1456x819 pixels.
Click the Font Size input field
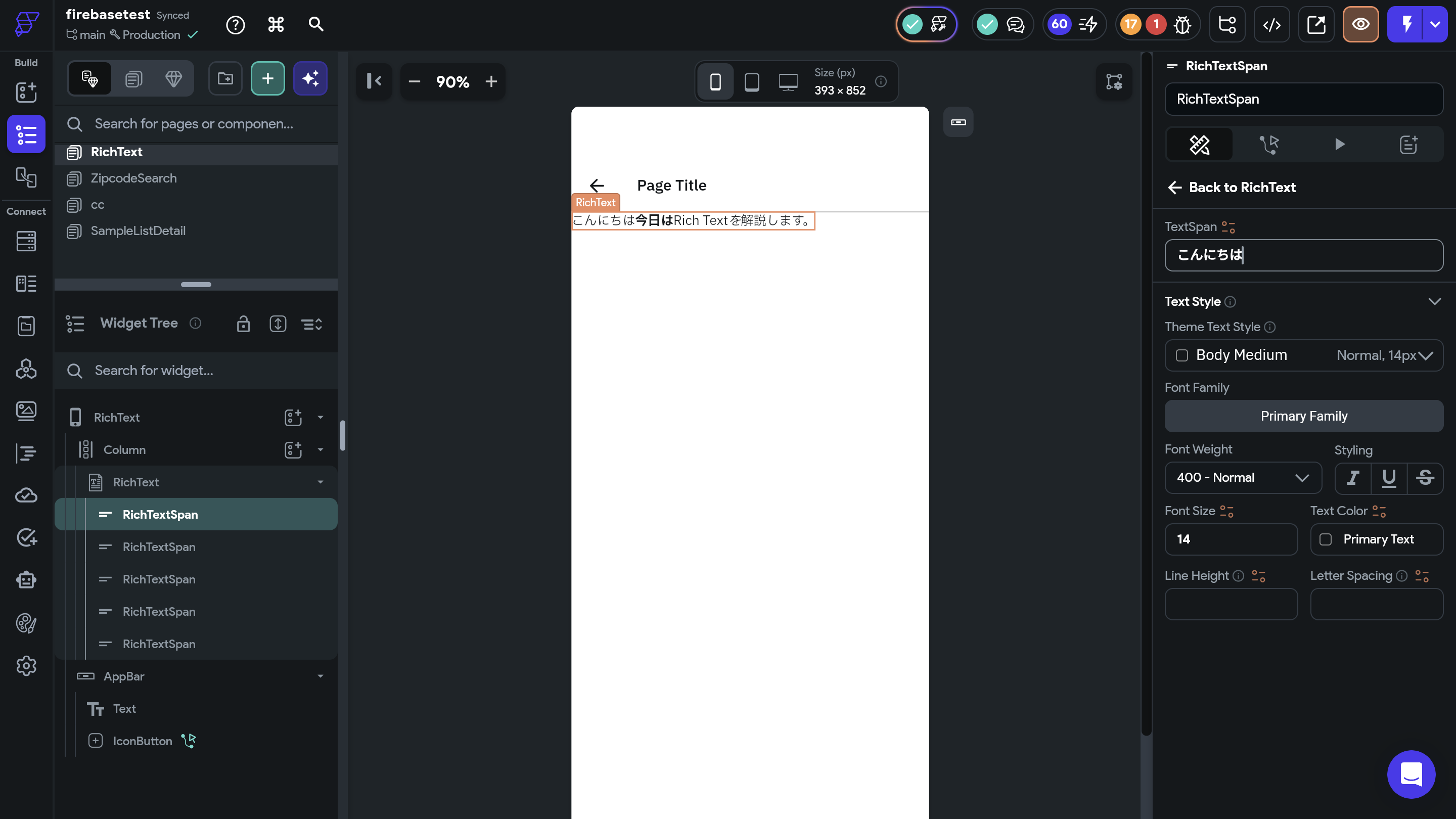tap(1231, 540)
